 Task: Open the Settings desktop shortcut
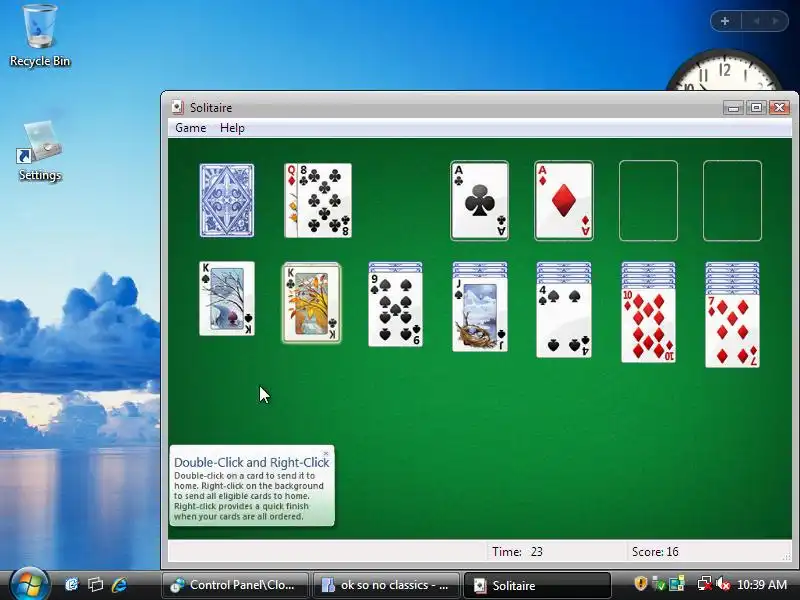tap(40, 152)
